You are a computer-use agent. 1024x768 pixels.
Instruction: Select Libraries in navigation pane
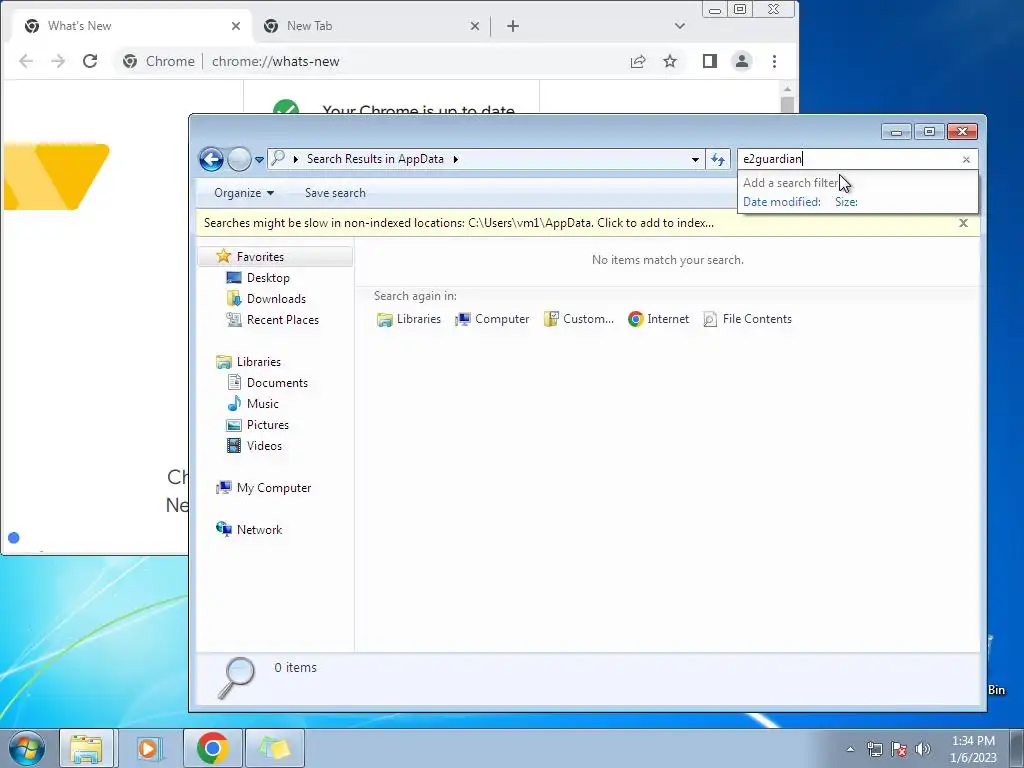click(259, 362)
